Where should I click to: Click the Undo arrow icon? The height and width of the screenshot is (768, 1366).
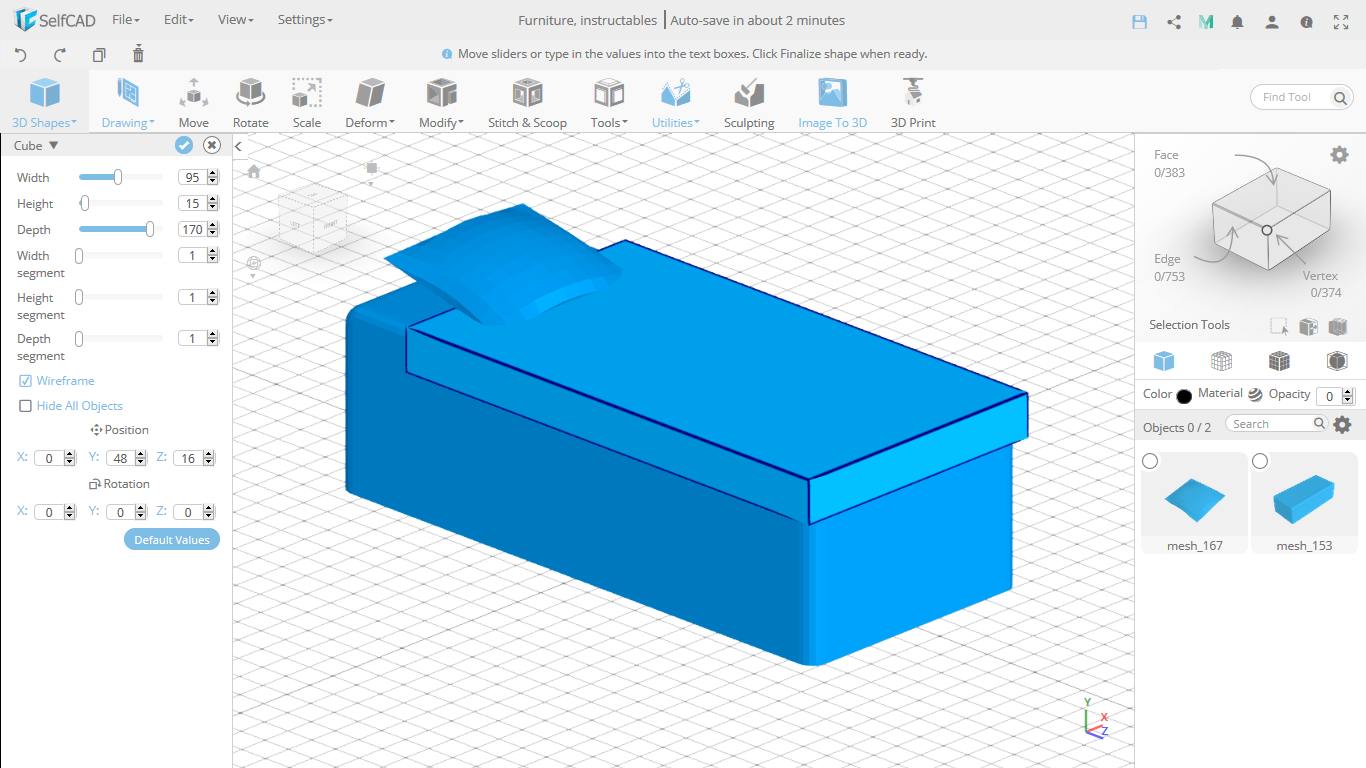21,55
